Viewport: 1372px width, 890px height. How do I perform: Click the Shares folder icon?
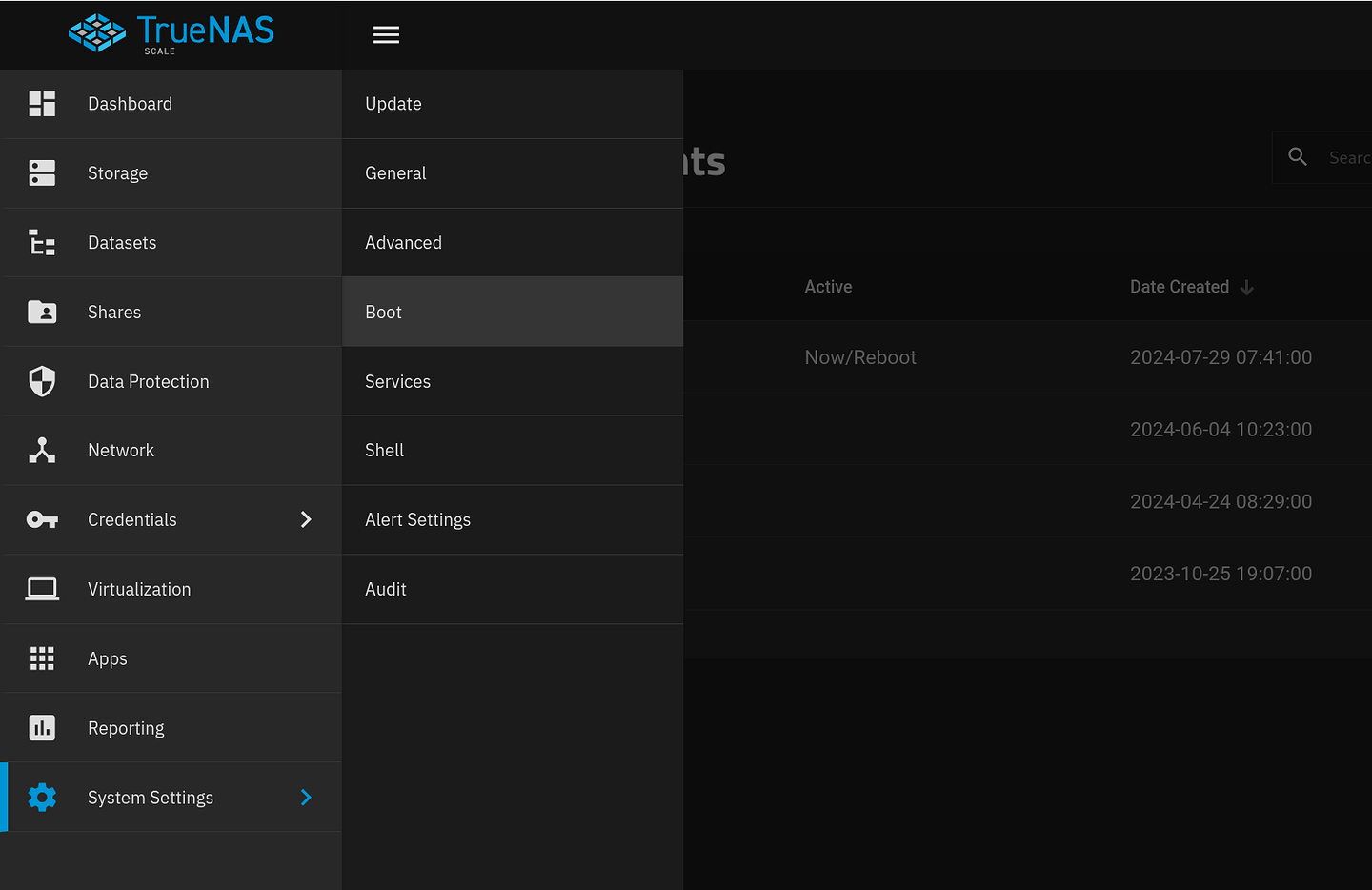click(42, 312)
